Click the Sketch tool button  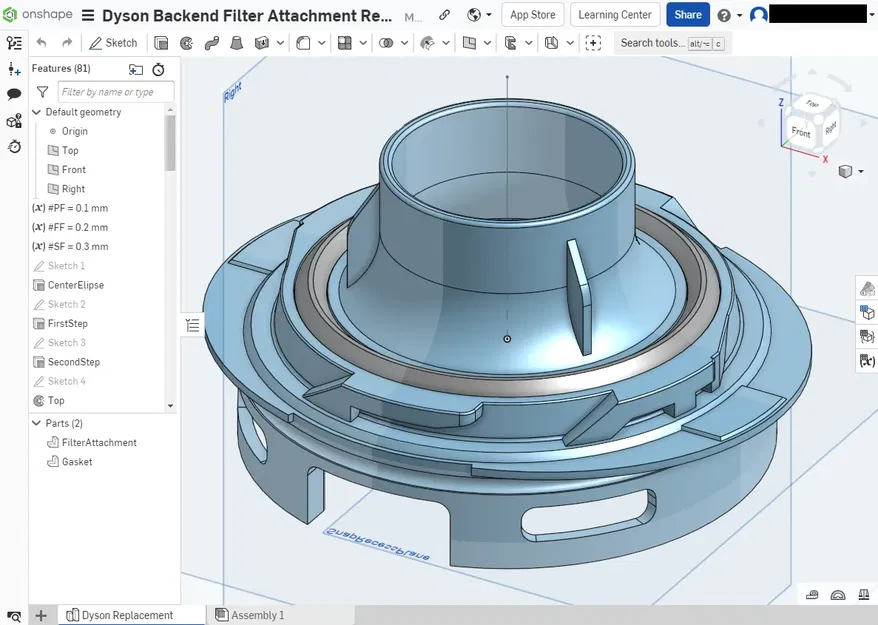tap(112, 43)
